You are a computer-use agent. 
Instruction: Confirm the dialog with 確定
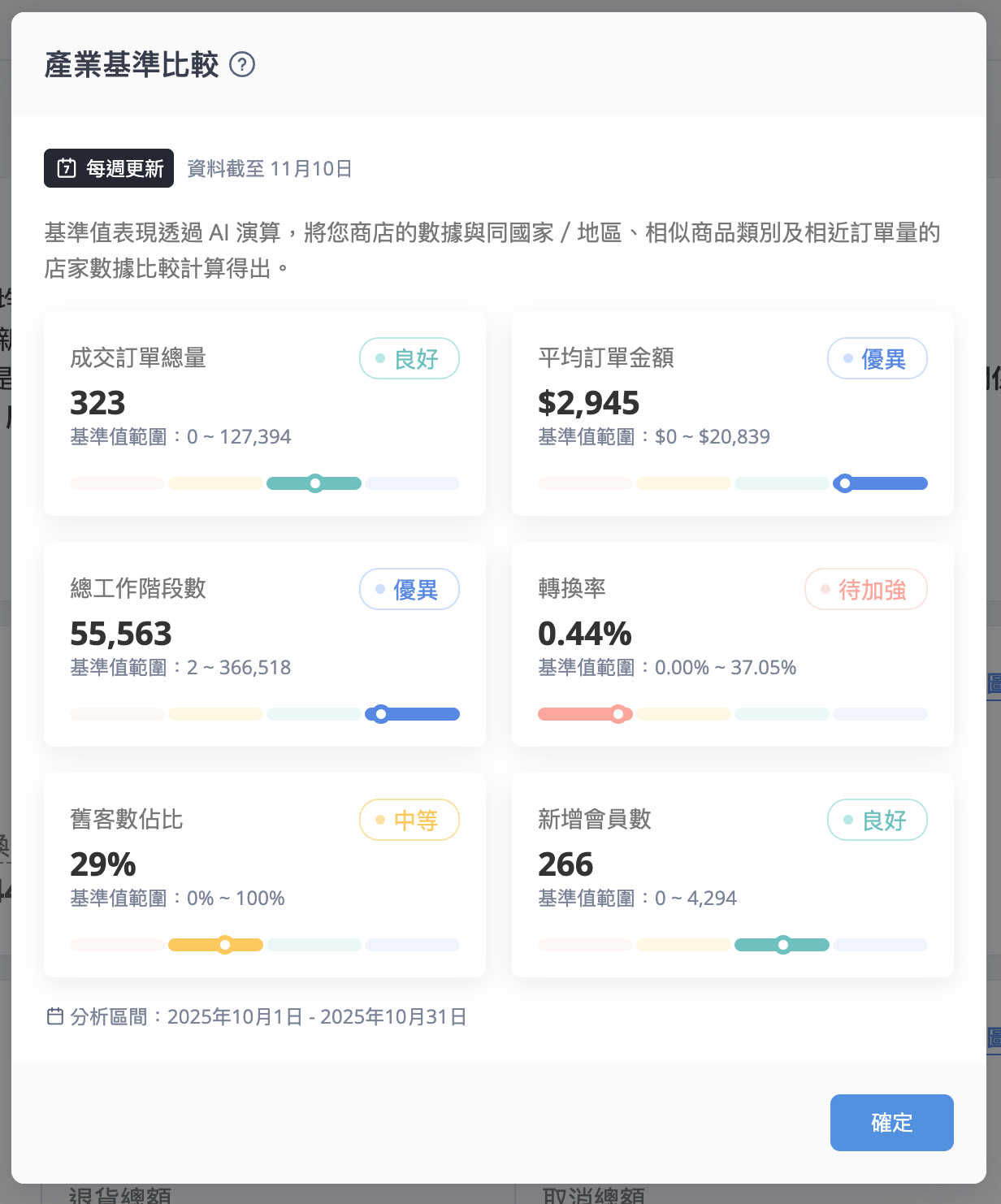pyautogui.click(x=891, y=1123)
